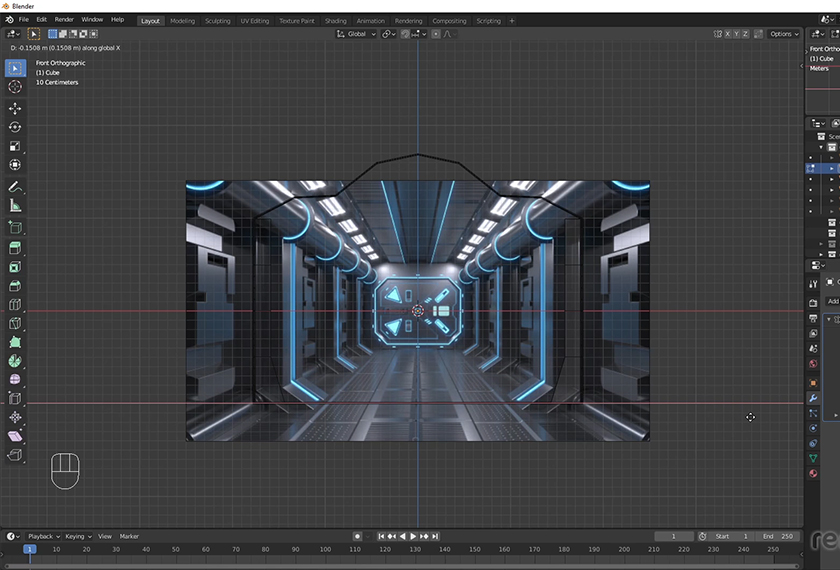The width and height of the screenshot is (840, 570).
Task: Select the Select Box tool
Action: (15, 68)
